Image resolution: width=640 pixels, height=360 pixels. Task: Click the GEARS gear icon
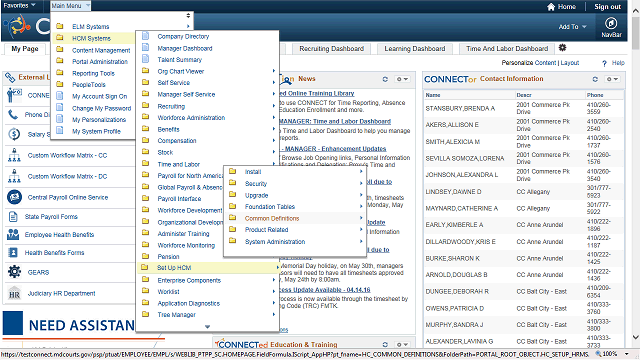[x=14, y=271]
